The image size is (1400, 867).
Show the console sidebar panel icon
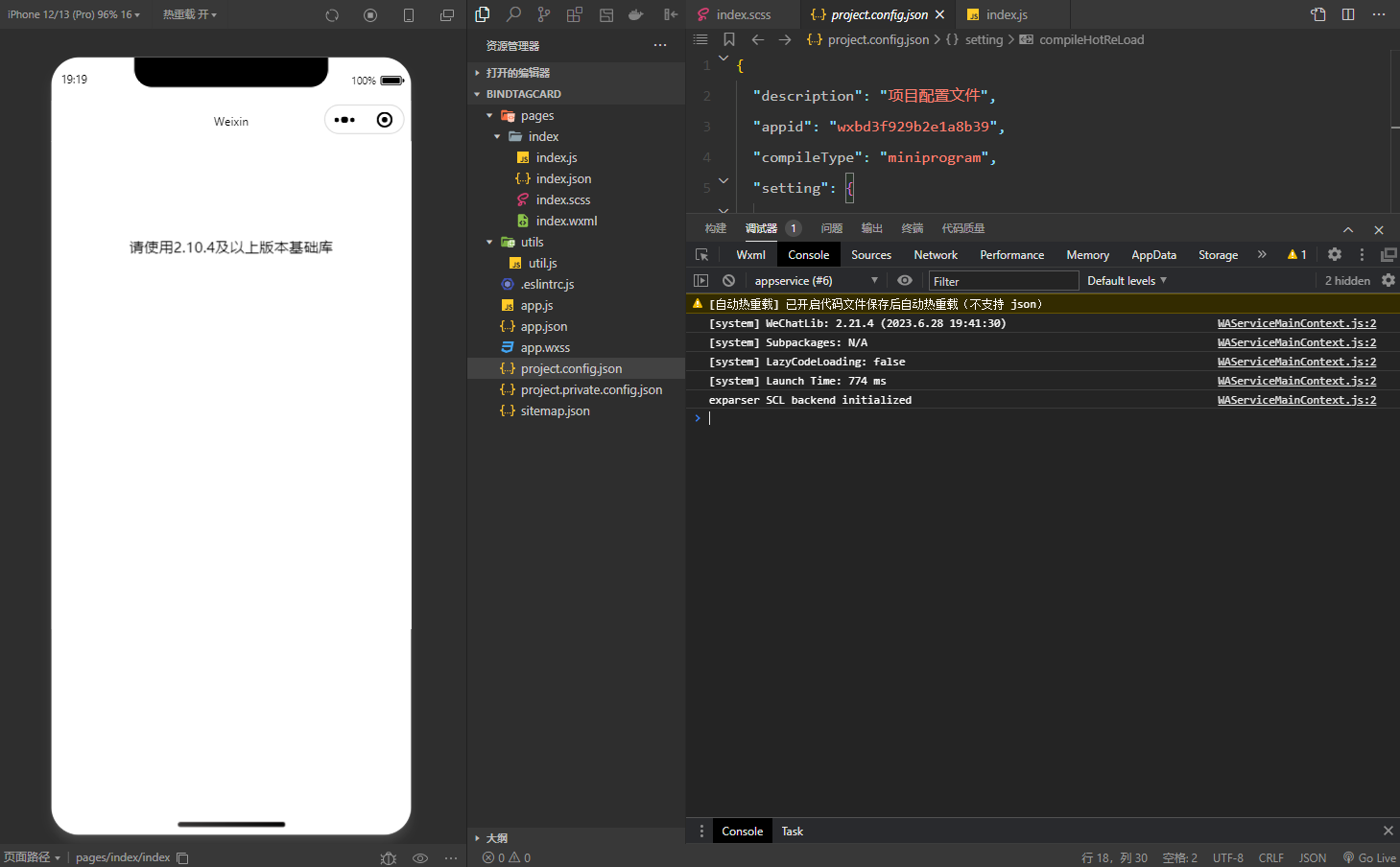coord(700,281)
